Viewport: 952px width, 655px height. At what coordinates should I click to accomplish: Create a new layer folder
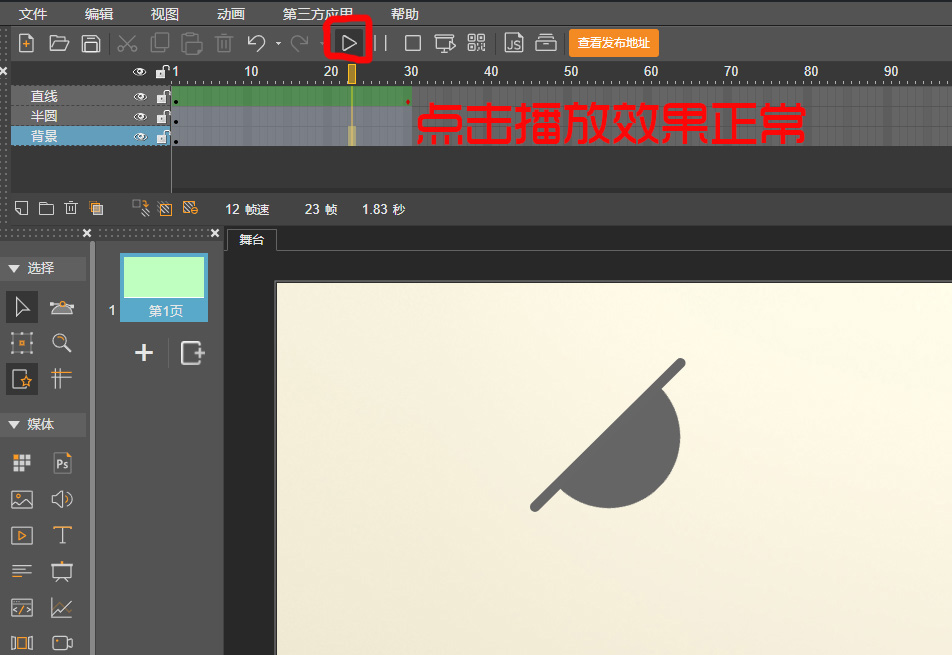46,208
